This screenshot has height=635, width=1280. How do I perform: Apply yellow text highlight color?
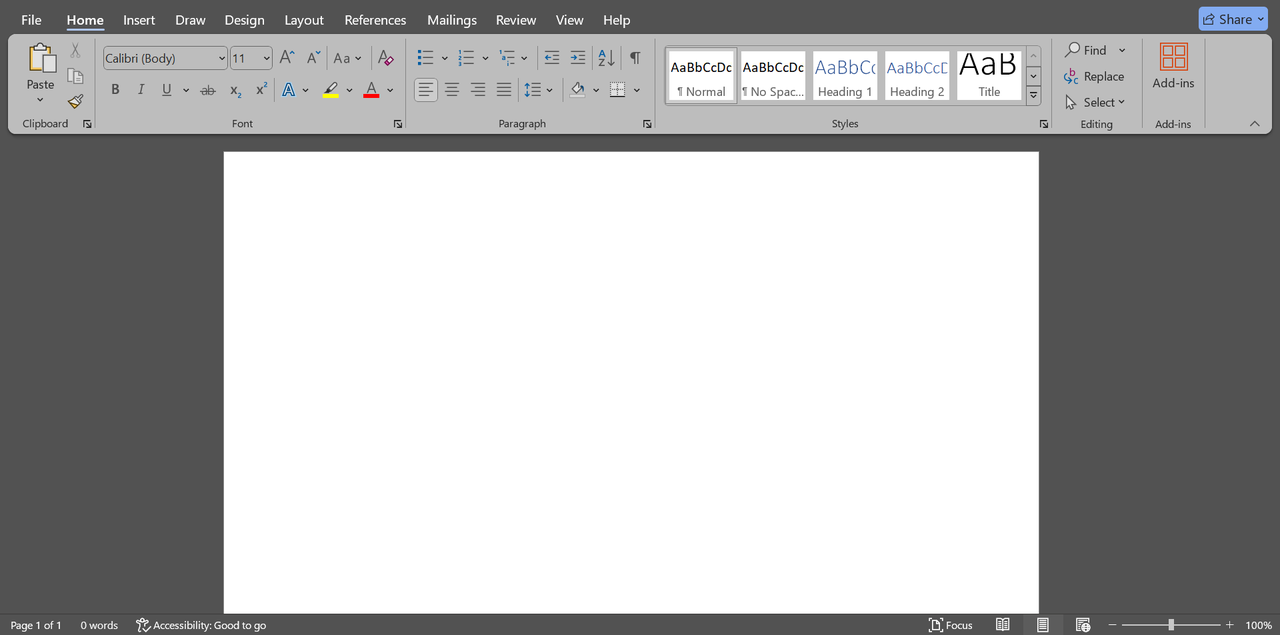click(x=331, y=90)
